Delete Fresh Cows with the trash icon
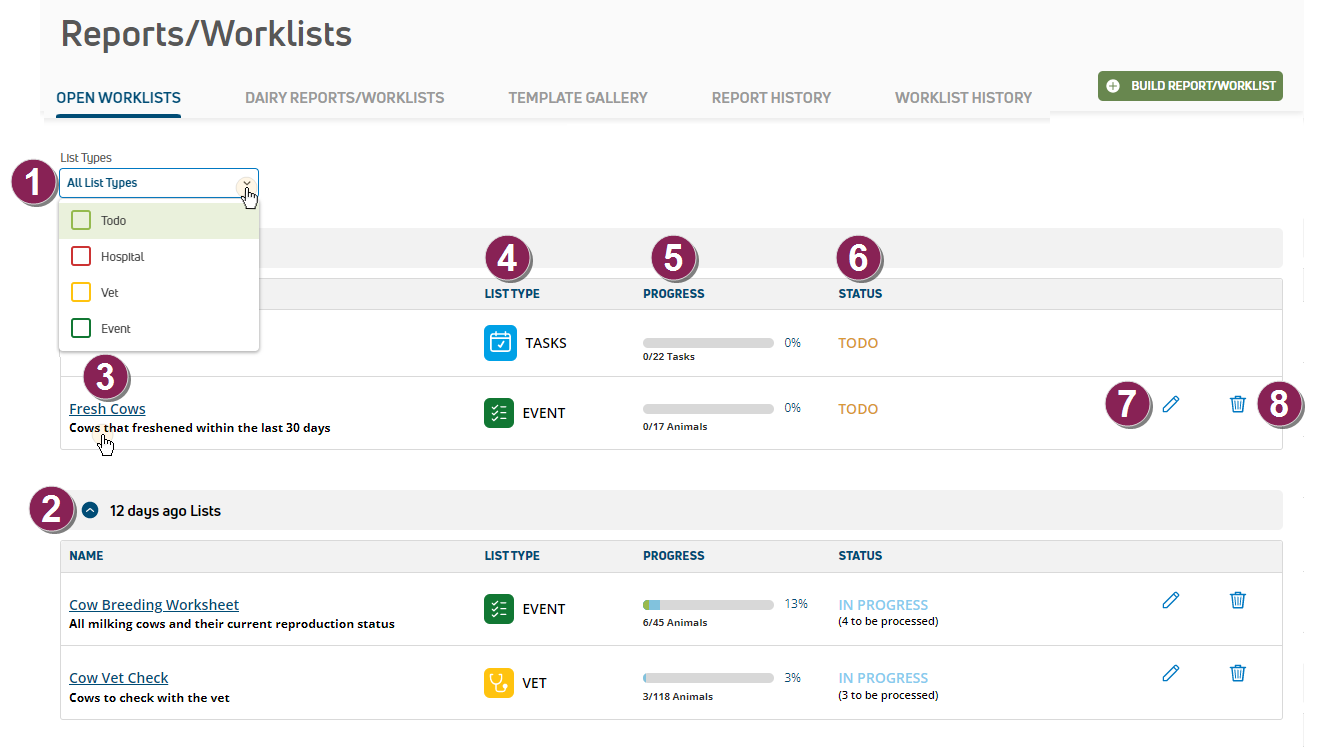1317x748 pixels. coord(1238,404)
